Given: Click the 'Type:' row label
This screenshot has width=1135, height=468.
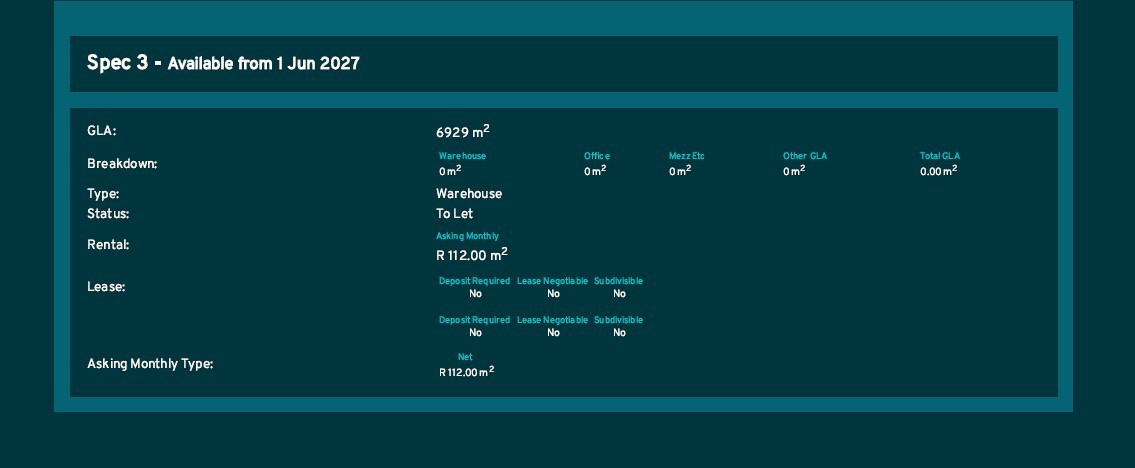Looking at the screenshot, I should click(x=103, y=195).
